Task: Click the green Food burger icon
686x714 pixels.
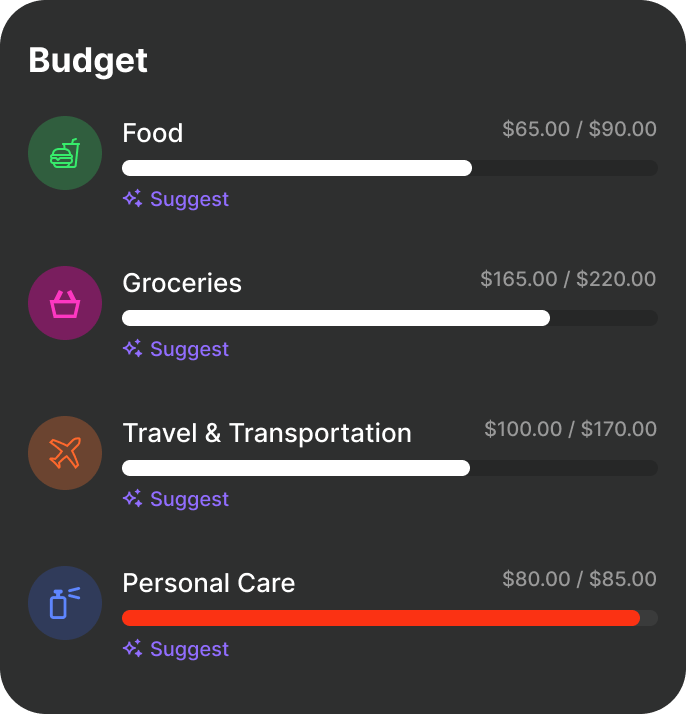Action: [65, 153]
